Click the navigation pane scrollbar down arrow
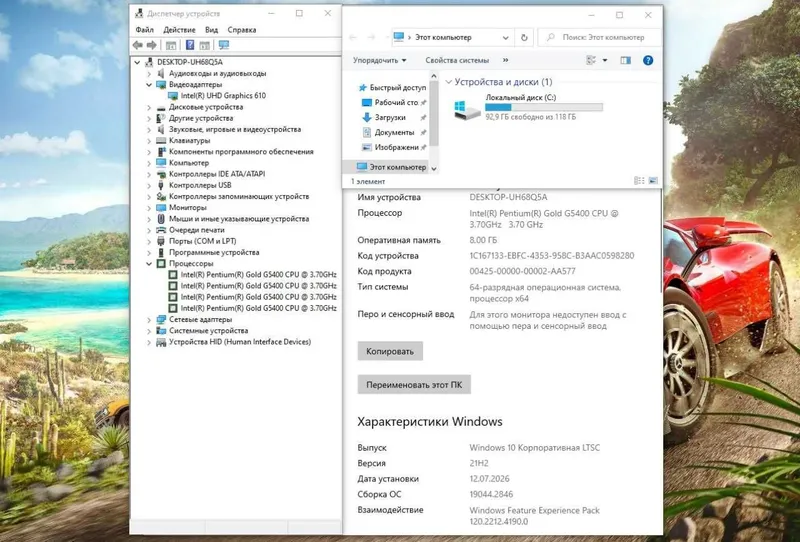Image resolution: width=800 pixels, height=542 pixels. (434, 168)
